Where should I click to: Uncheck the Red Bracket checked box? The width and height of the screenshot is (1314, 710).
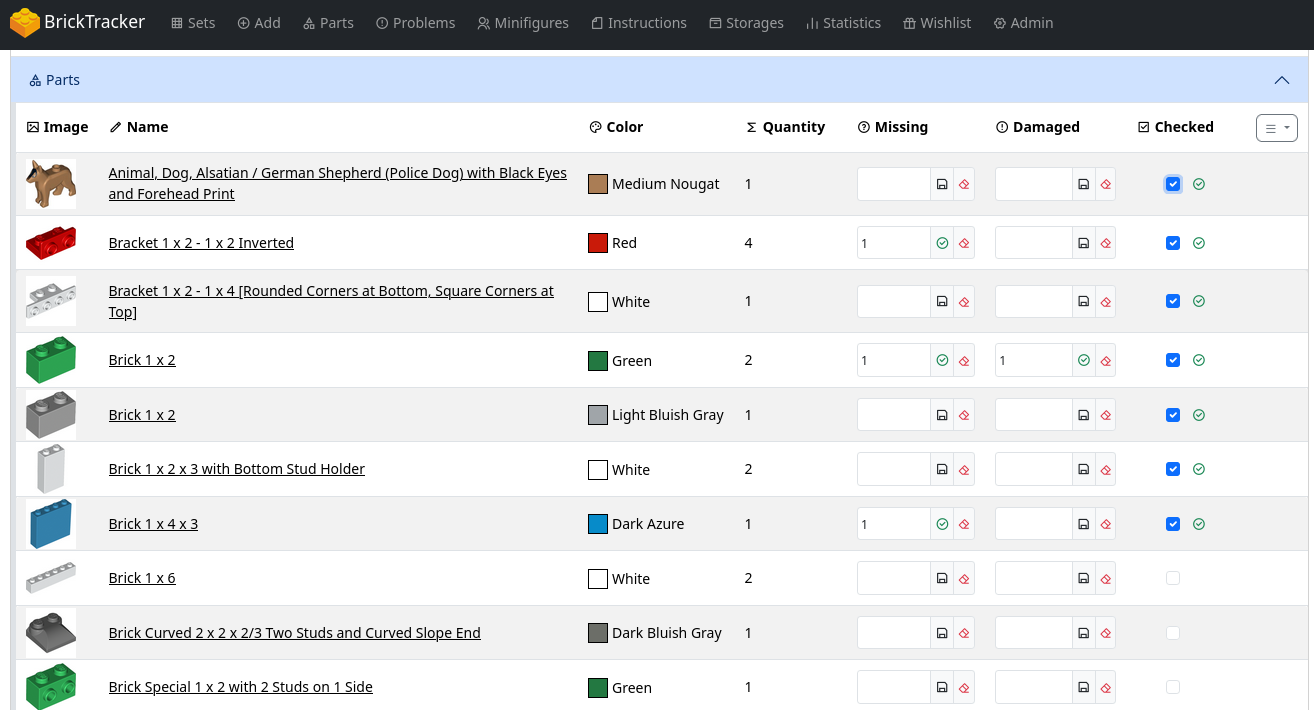pyautogui.click(x=1173, y=243)
